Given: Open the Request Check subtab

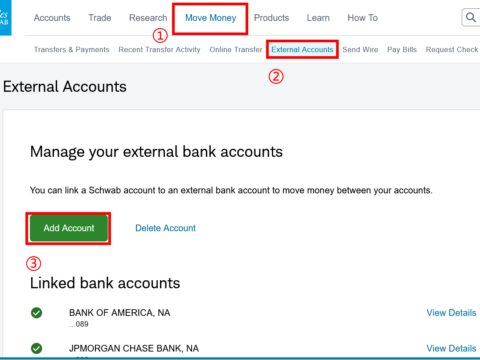Looking at the screenshot, I should [452, 50].
